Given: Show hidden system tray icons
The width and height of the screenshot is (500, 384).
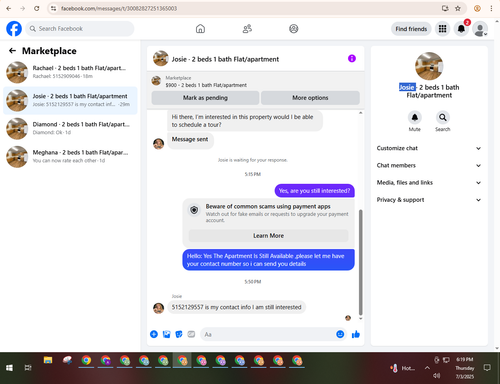Looking at the screenshot, I should coord(427,368).
